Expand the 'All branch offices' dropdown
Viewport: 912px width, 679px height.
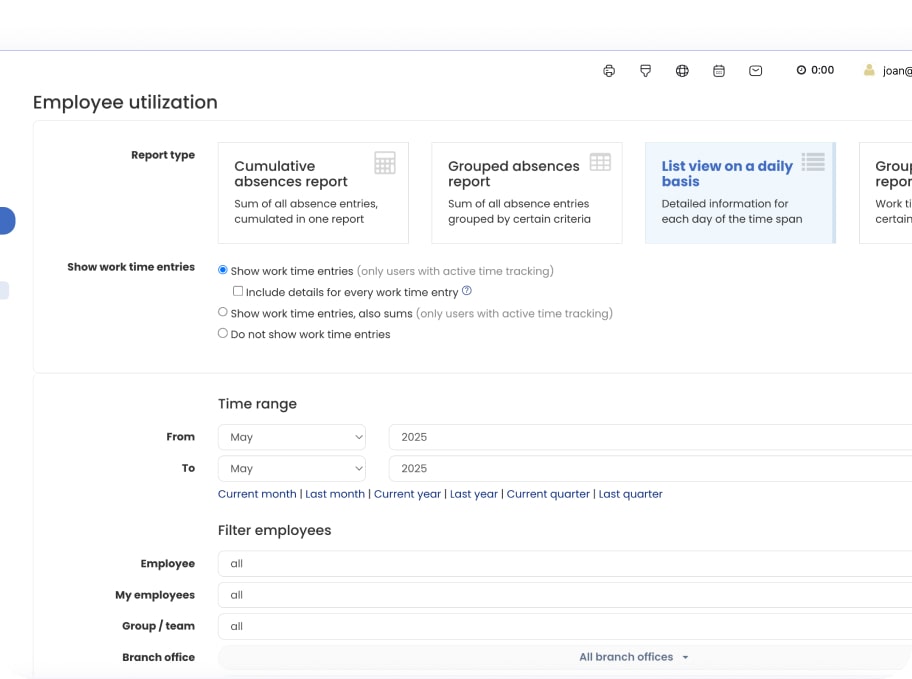634,657
